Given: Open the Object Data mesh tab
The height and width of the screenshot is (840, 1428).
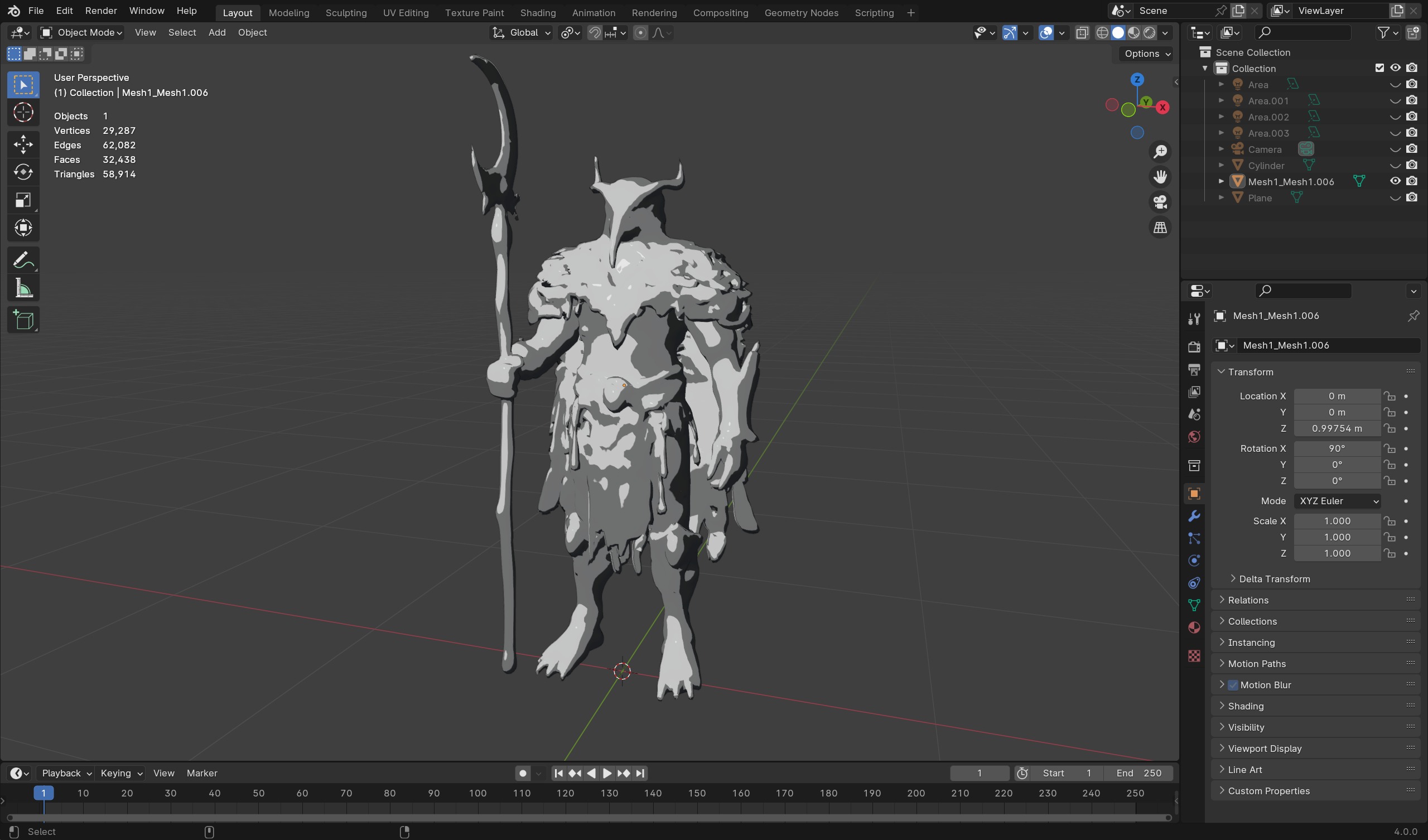Looking at the screenshot, I should pos(1194,605).
